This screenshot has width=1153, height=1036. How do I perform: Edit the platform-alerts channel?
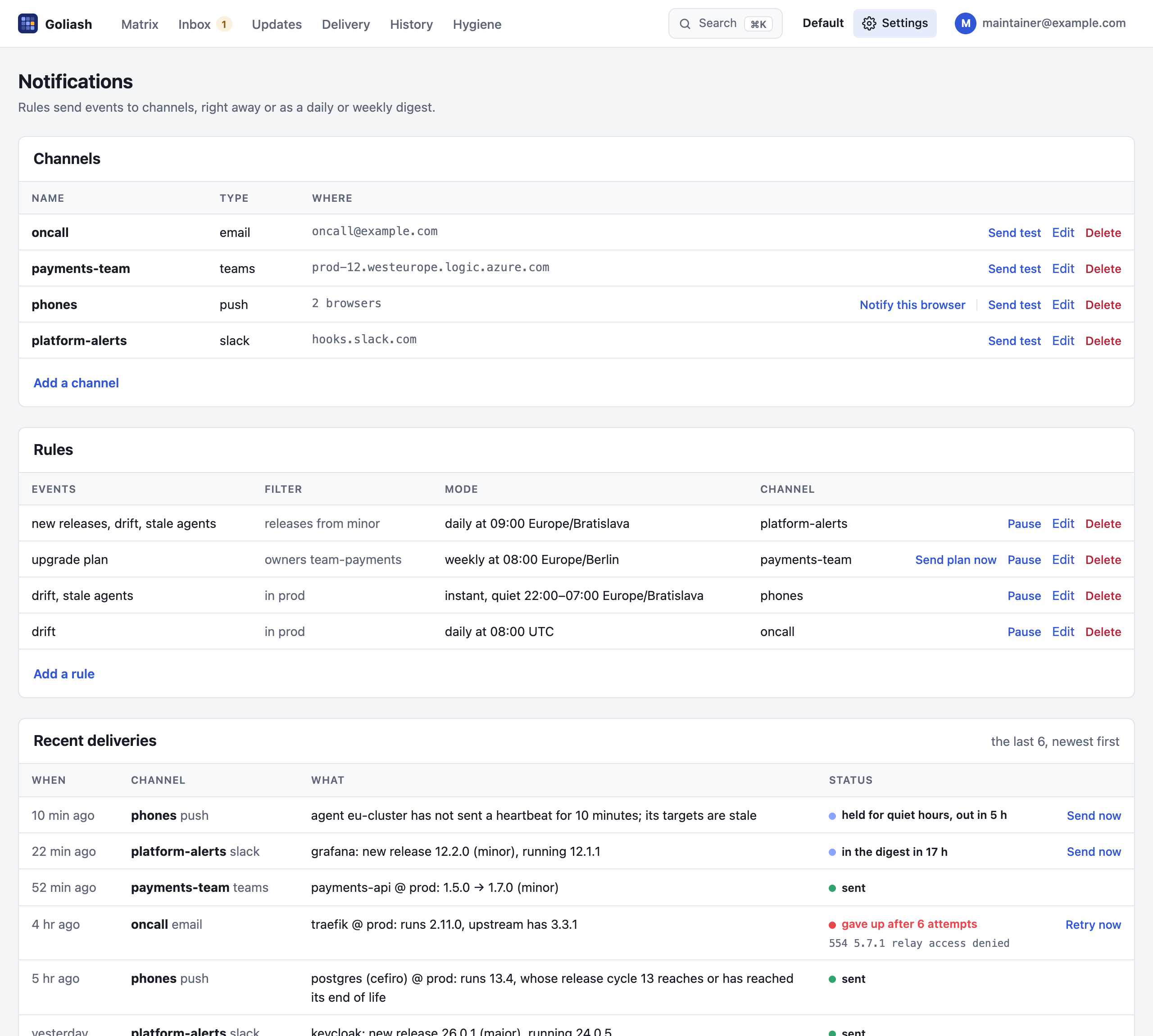point(1062,341)
